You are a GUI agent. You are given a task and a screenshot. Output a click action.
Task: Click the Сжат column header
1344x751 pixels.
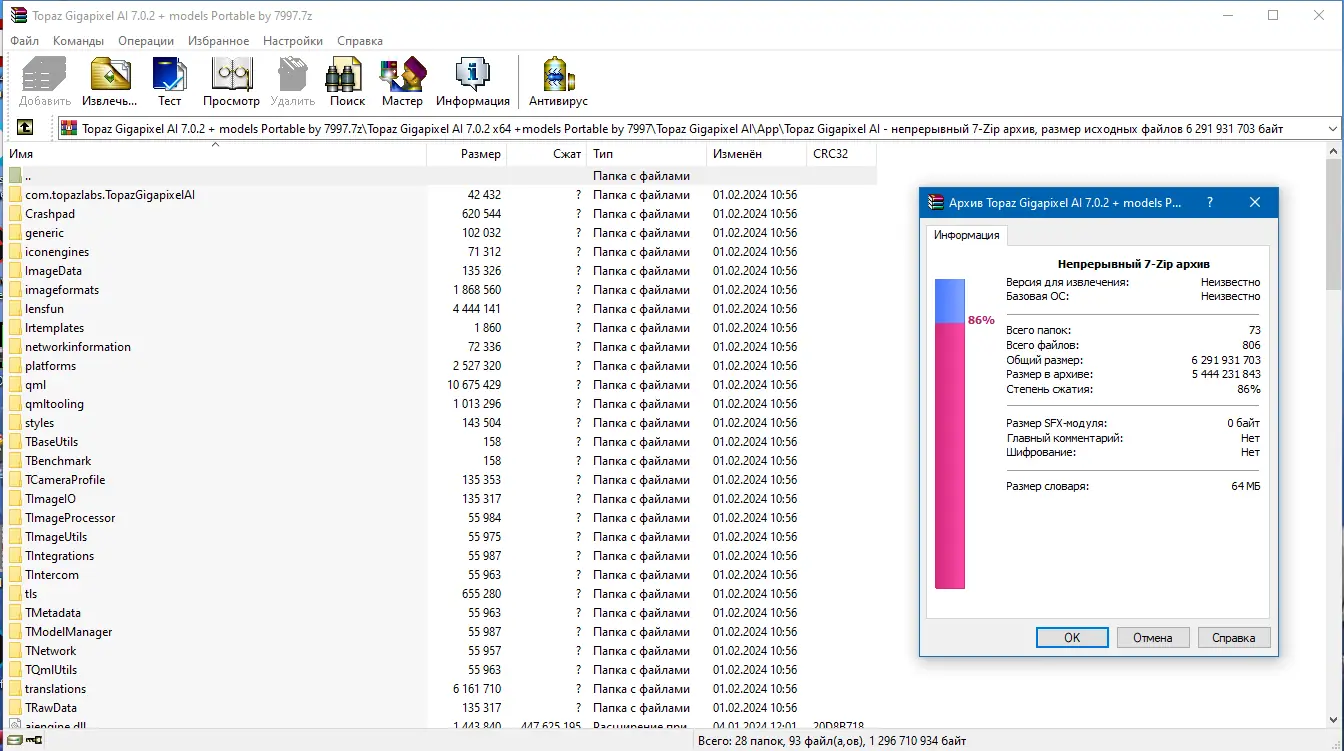click(546, 154)
